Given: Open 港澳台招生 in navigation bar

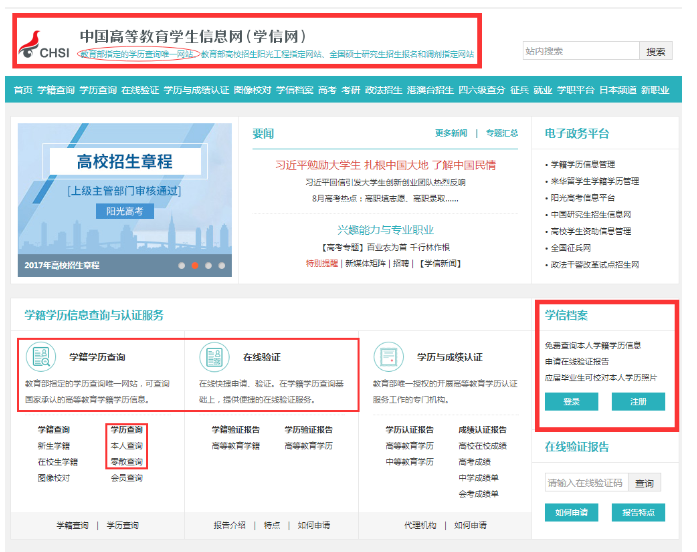Looking at the screenshot, I should tap(430, 90).
